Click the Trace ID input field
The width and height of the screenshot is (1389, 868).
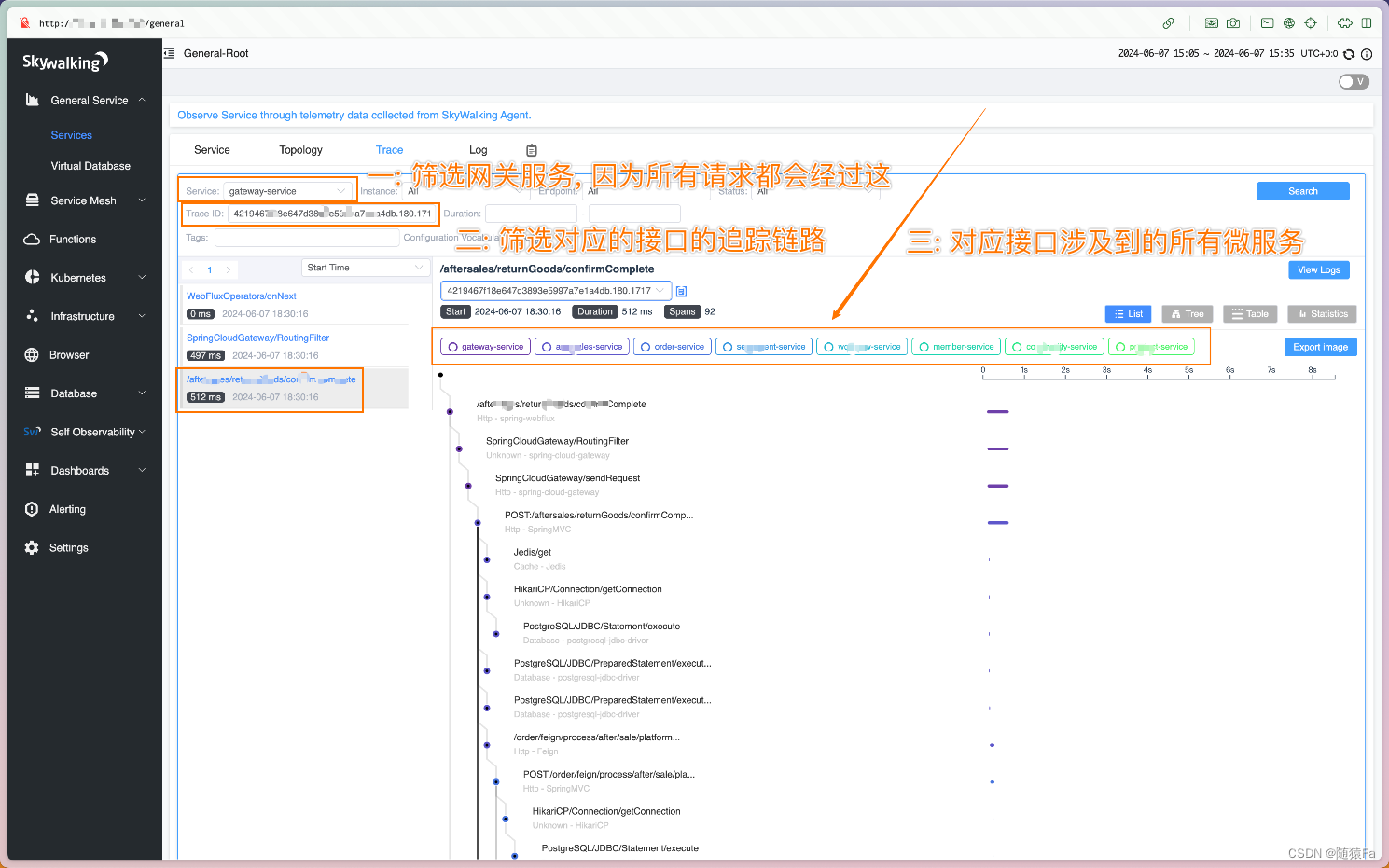tap(332, 214)
